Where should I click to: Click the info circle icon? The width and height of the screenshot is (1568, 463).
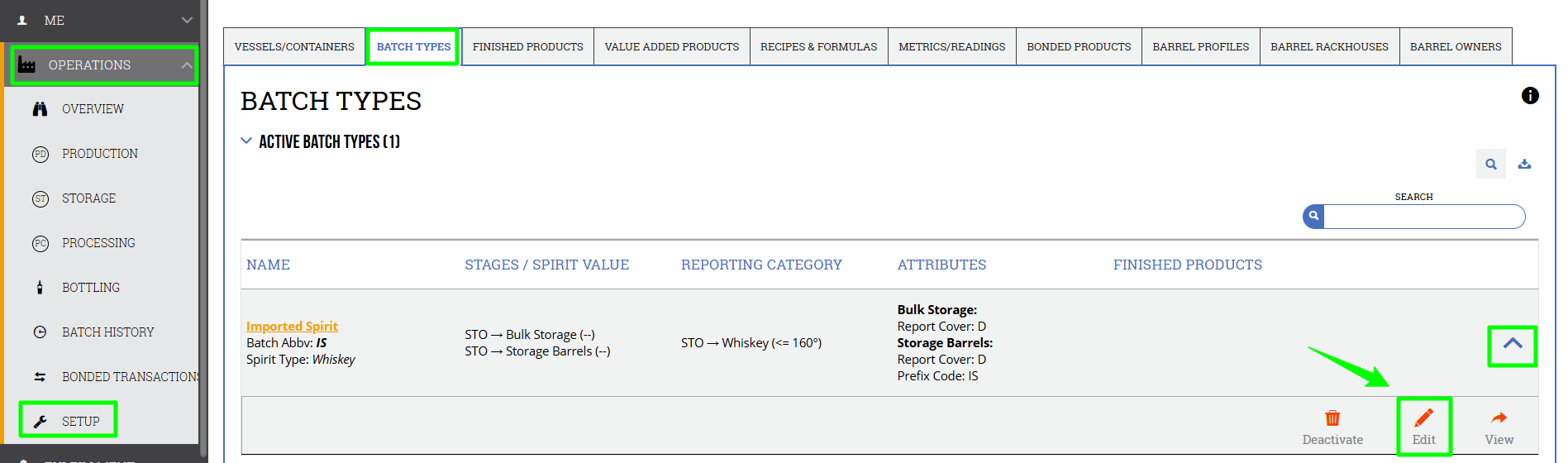point(1530,96)
